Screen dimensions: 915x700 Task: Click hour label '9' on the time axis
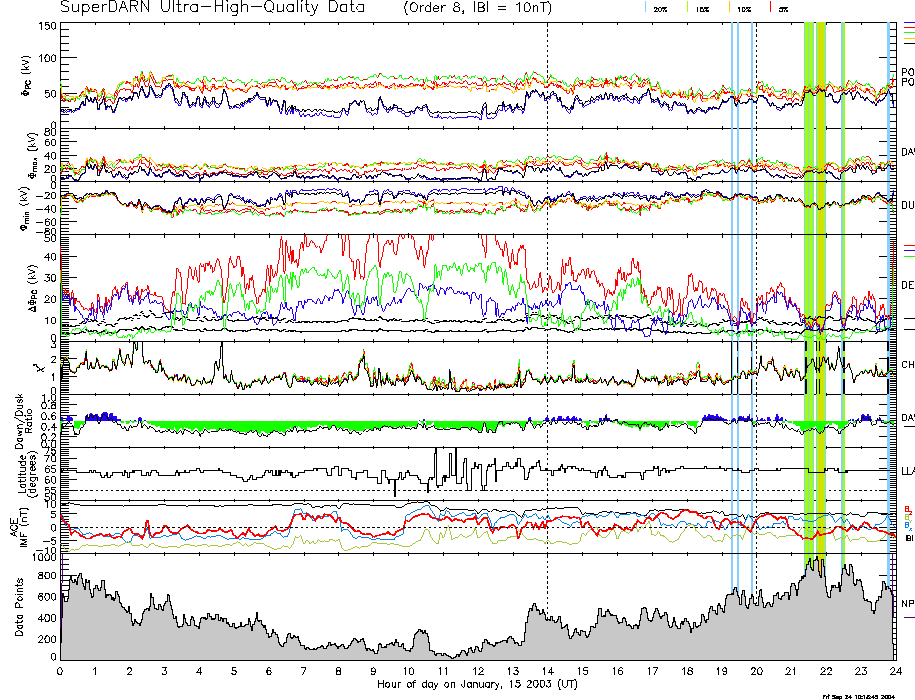373,671
